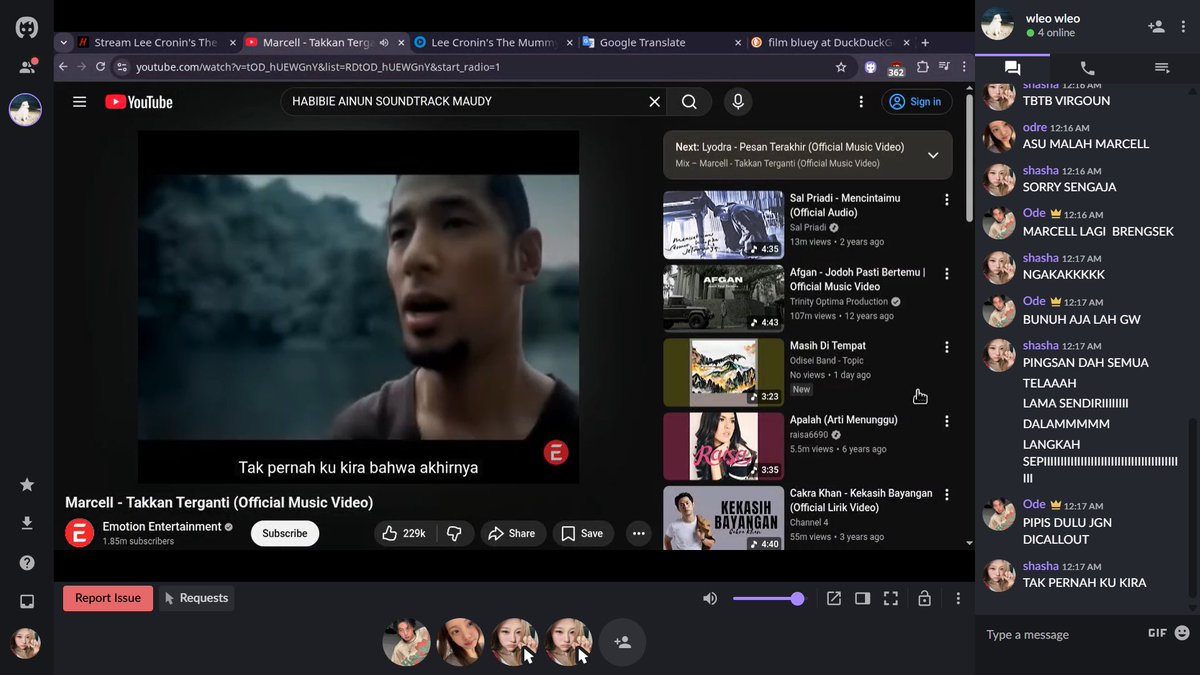Like the Marcell video with 229k likes
The image size is (1200, 675).
tap(404, 534)
